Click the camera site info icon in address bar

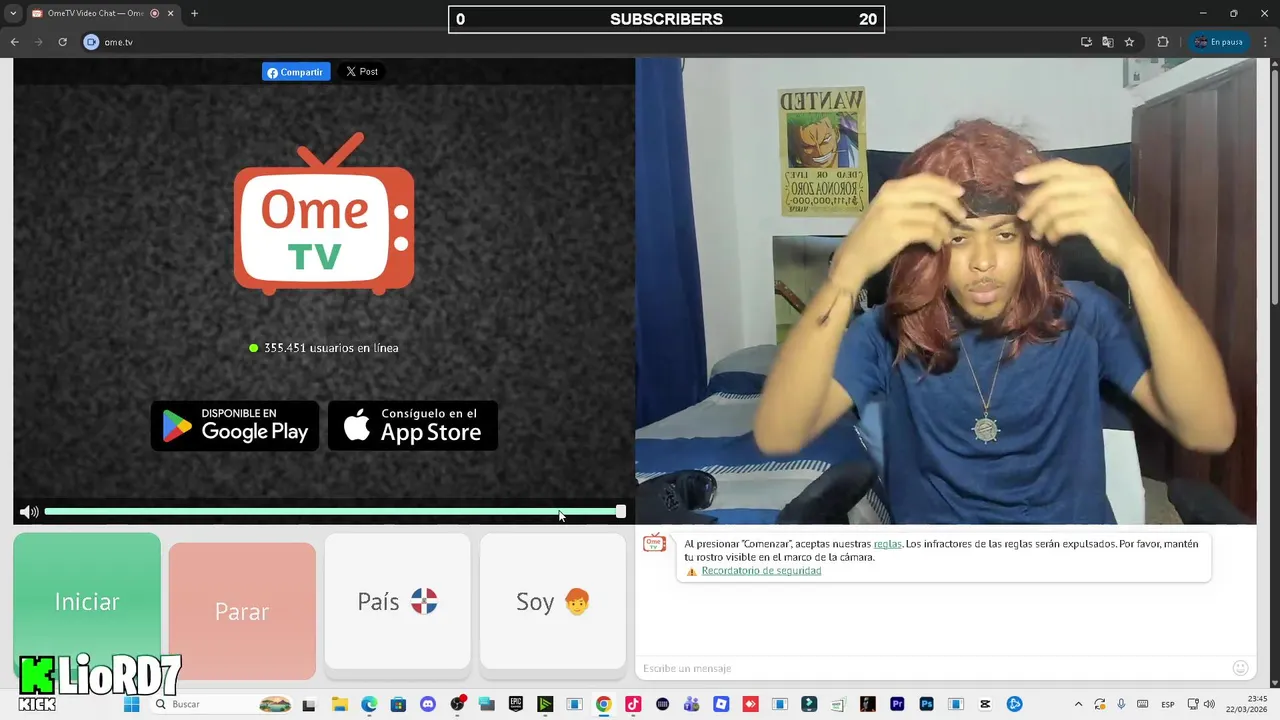(91, 42)
